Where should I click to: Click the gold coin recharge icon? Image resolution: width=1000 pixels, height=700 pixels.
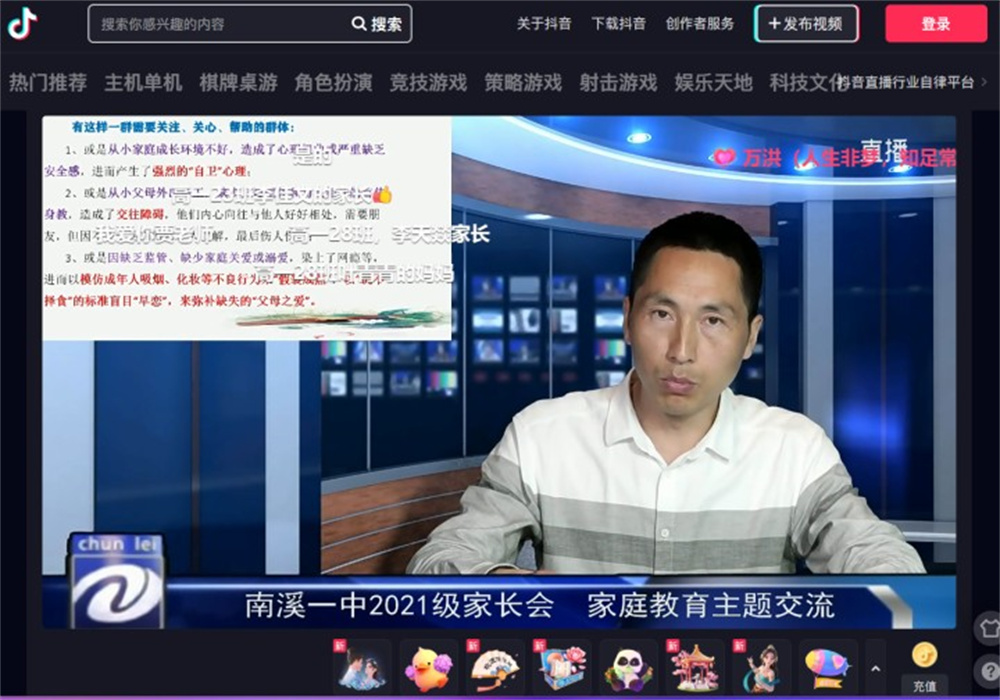click(924, 655)
